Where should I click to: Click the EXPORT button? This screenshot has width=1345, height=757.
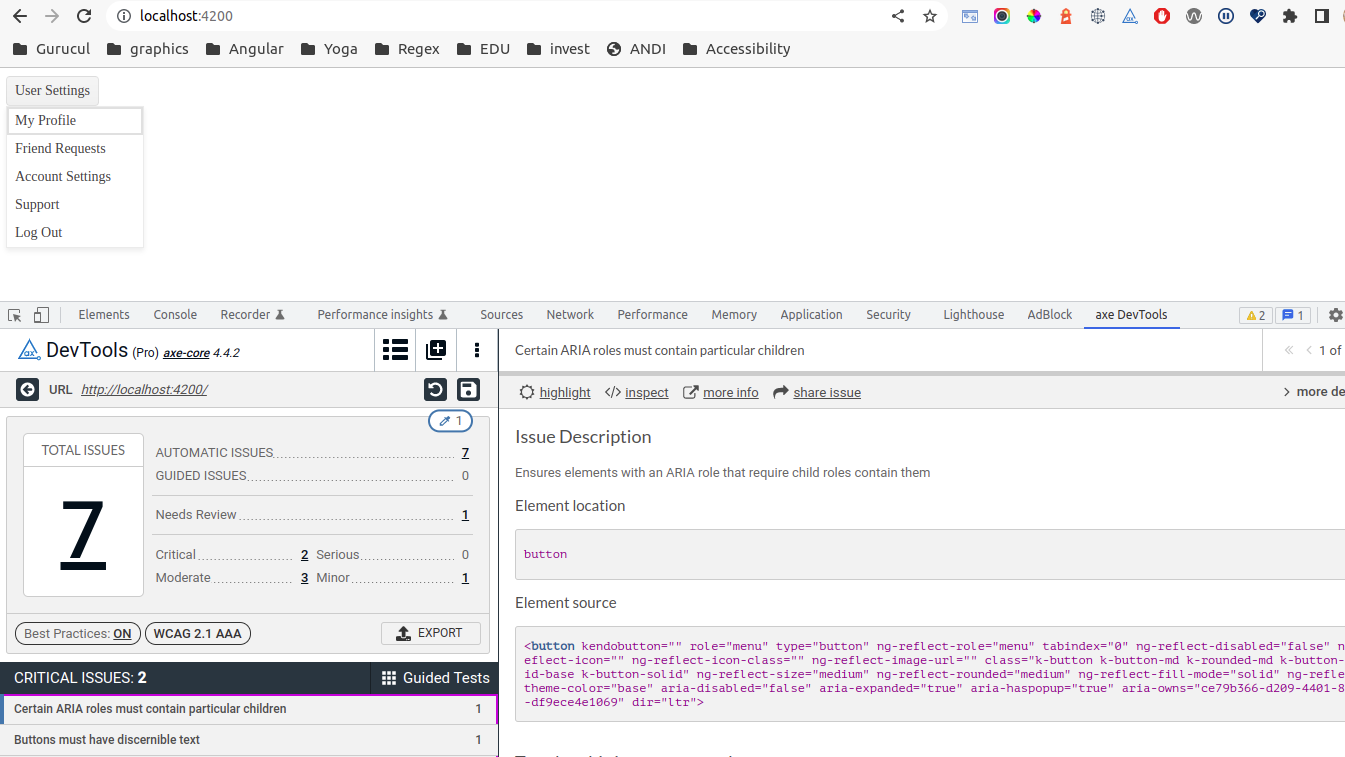pos(431,633)
